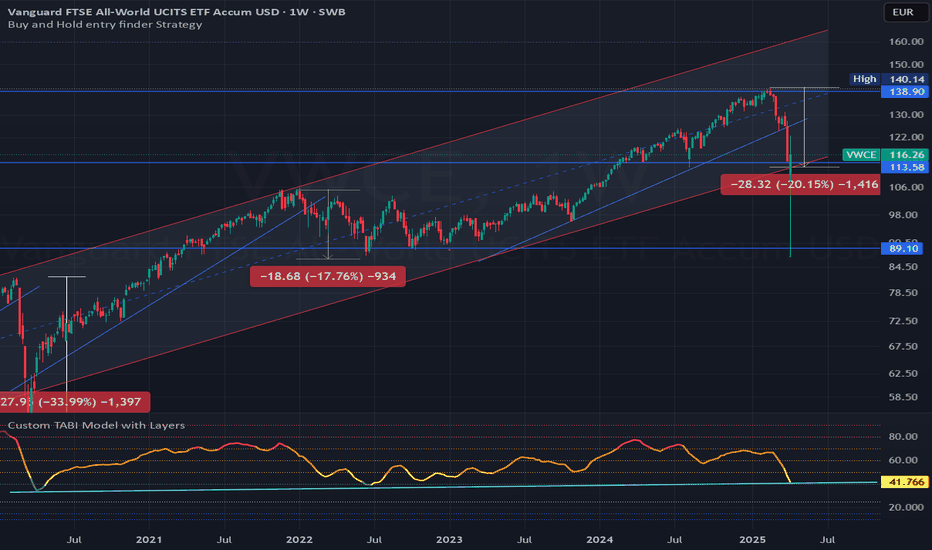This screenshot has height=550, width=932.
Task: Select the 89.10 horizontal line label
Action: click(904, 248)
